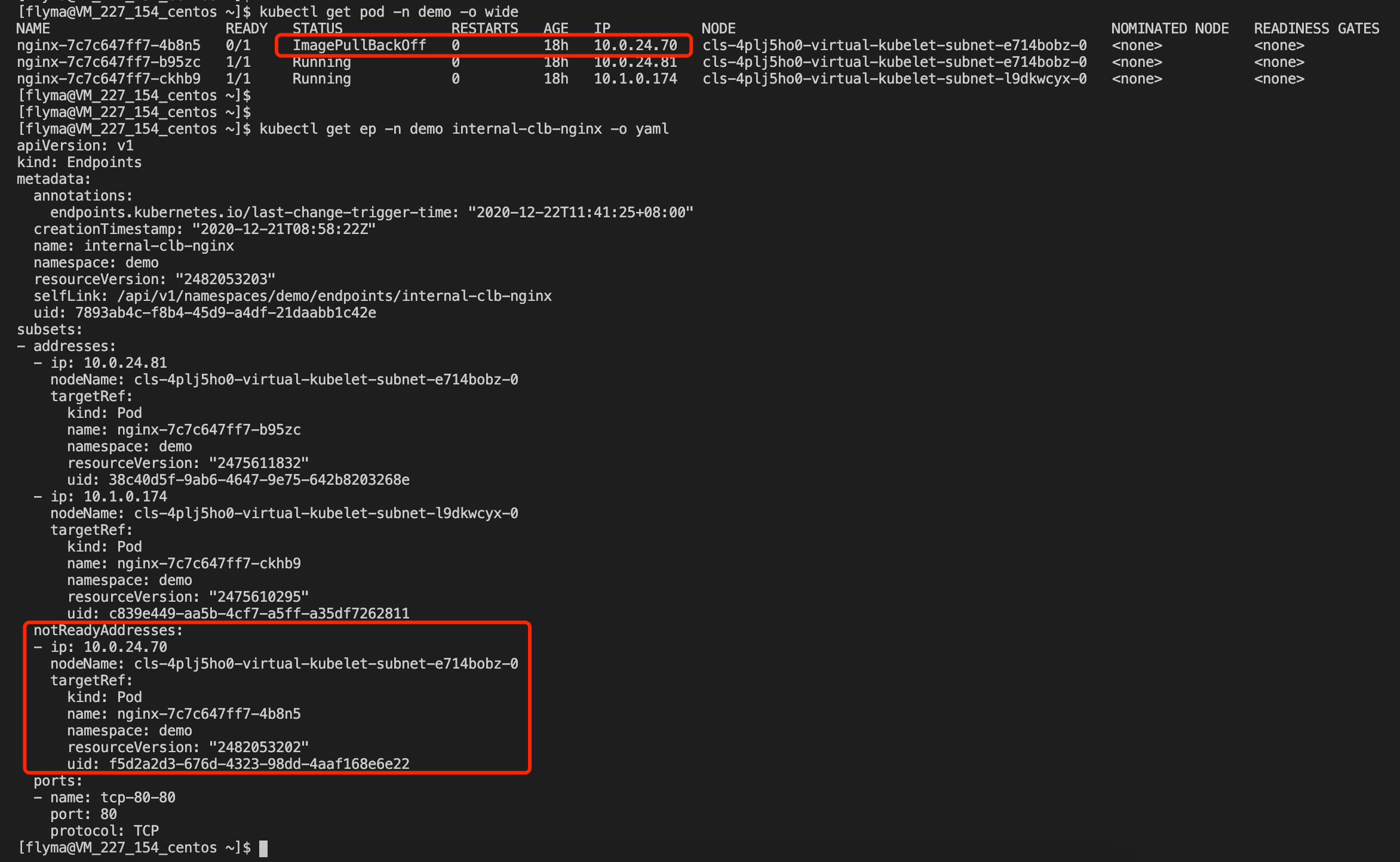Click 'ip: 10.1.0.174' address entry
This screenshot has height=862, width=1400.
pyautogui.click(x=109, y=497)
